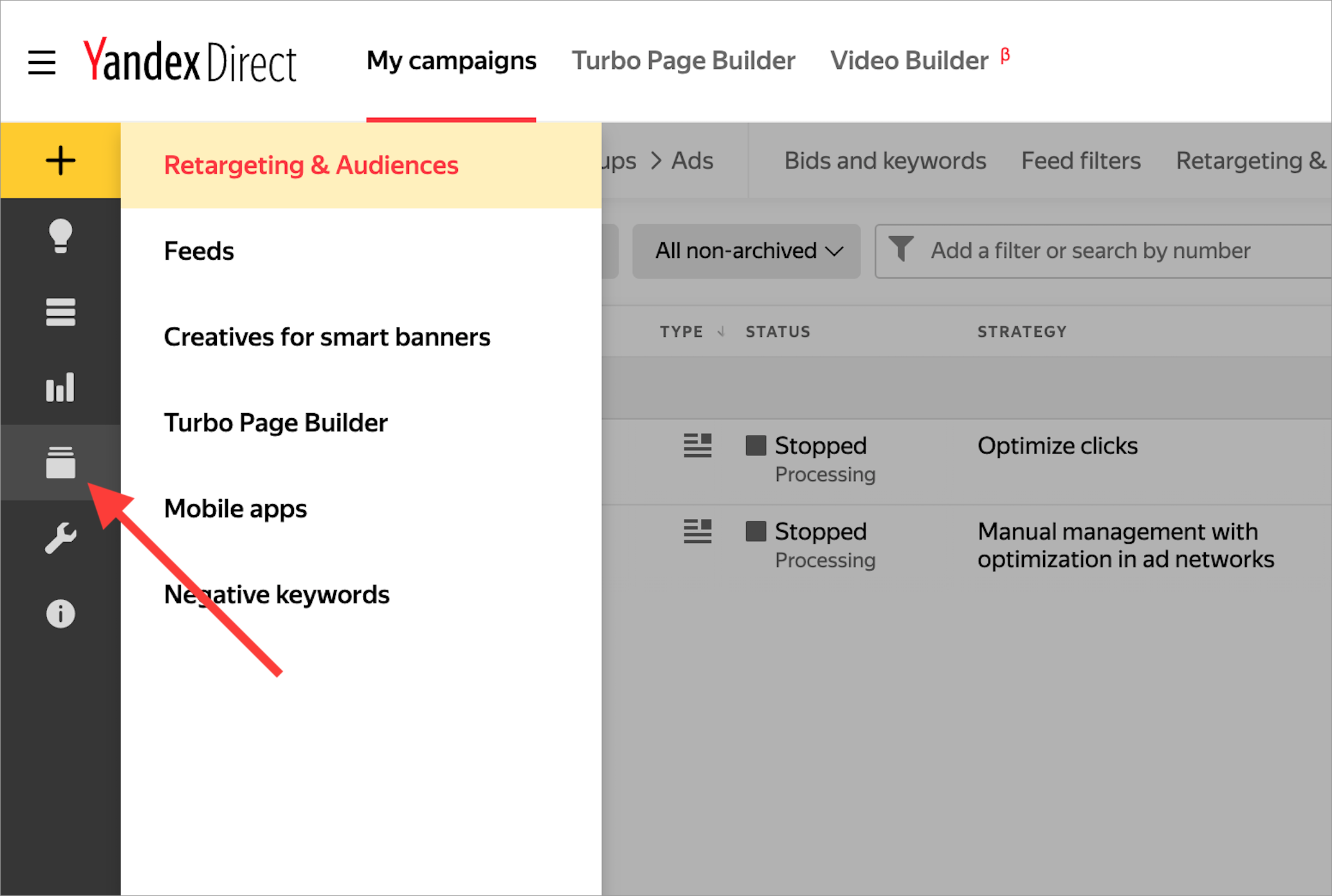Screen dimensions: 1332x896
Task: Click the info circle icon
Action: [60, 614]
